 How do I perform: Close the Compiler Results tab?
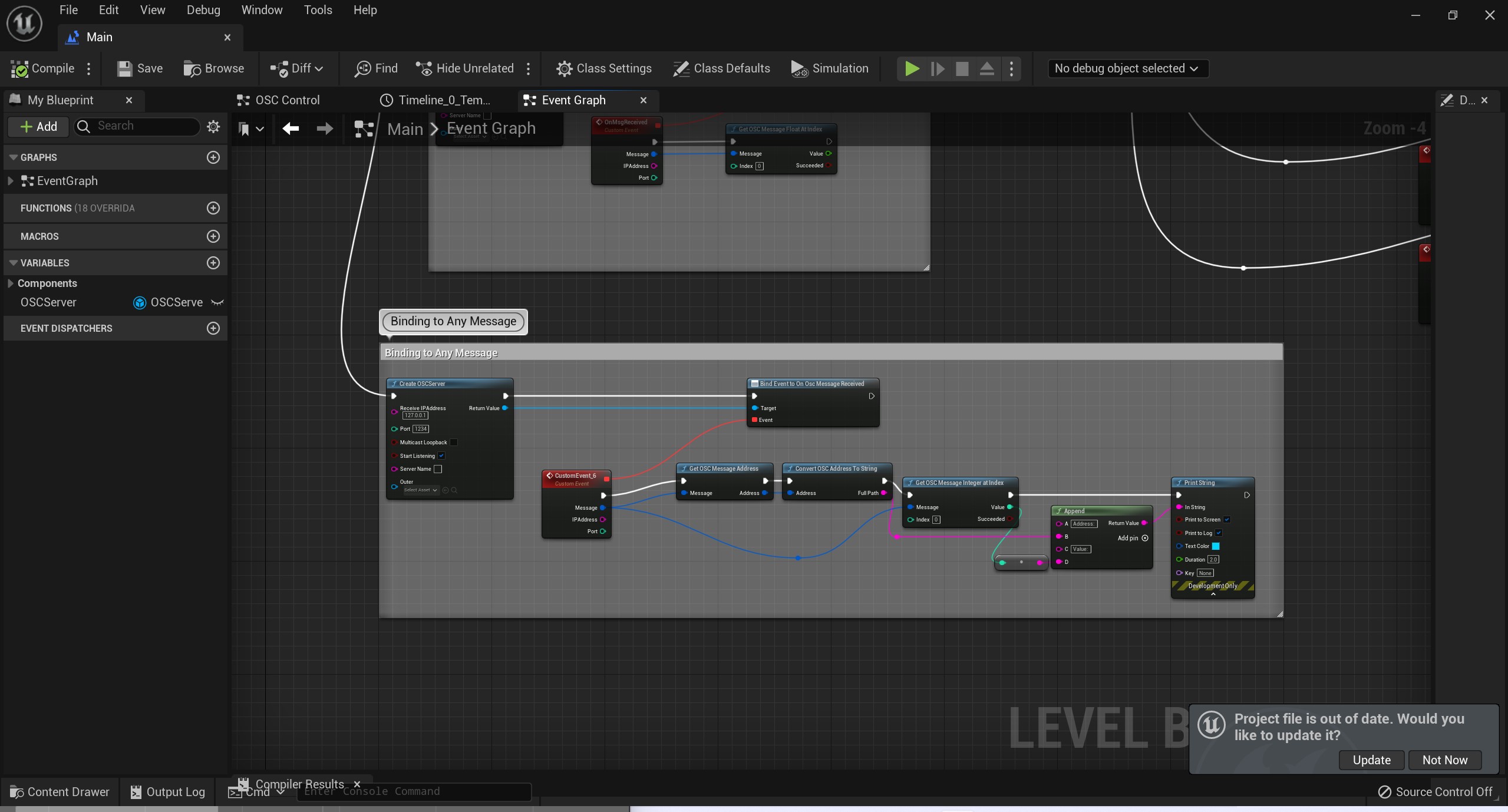click(357, 784)
